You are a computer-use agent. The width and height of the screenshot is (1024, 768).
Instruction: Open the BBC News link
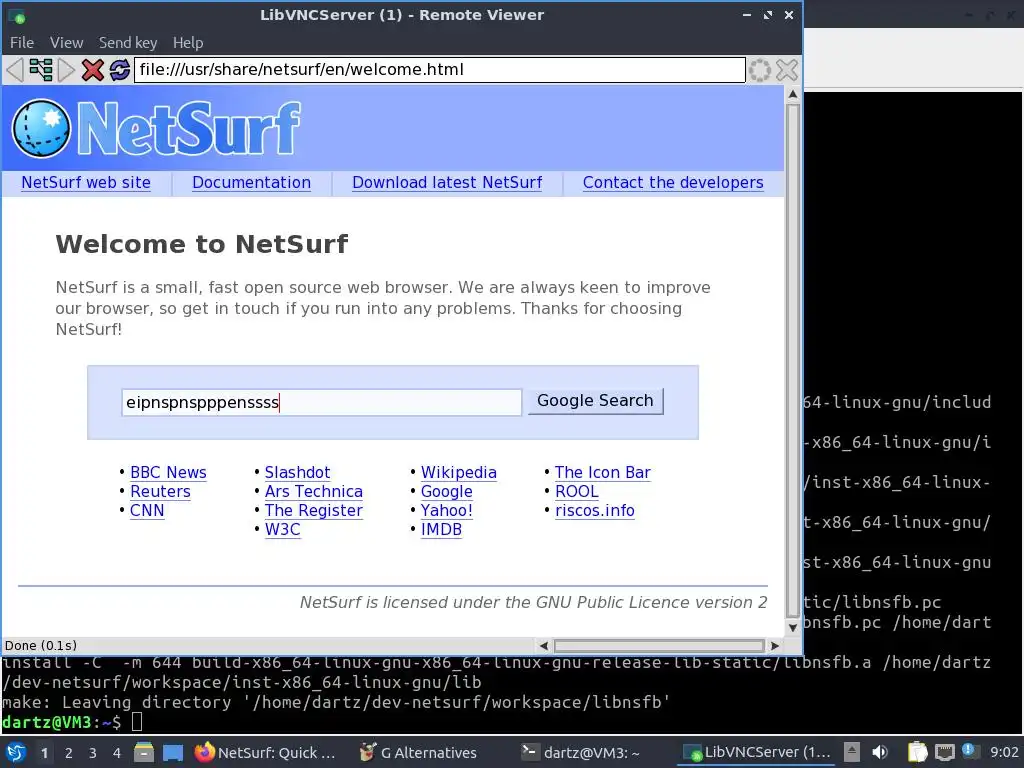[168, 472]
